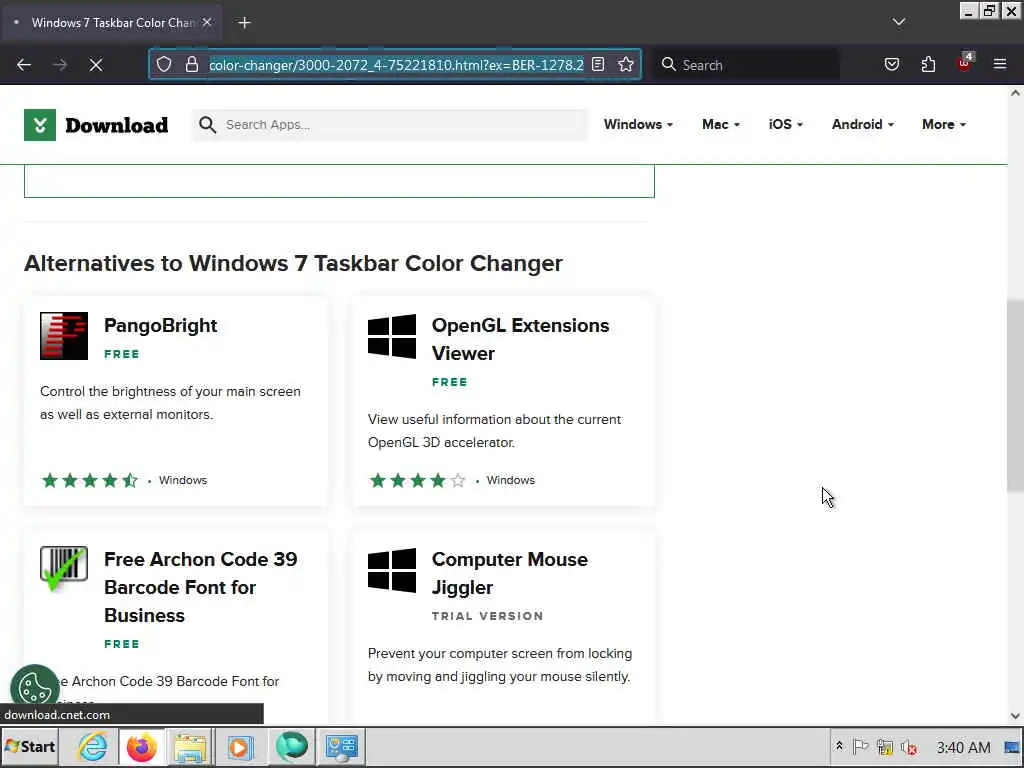Expand the Android category dropdown

[863, 125]
